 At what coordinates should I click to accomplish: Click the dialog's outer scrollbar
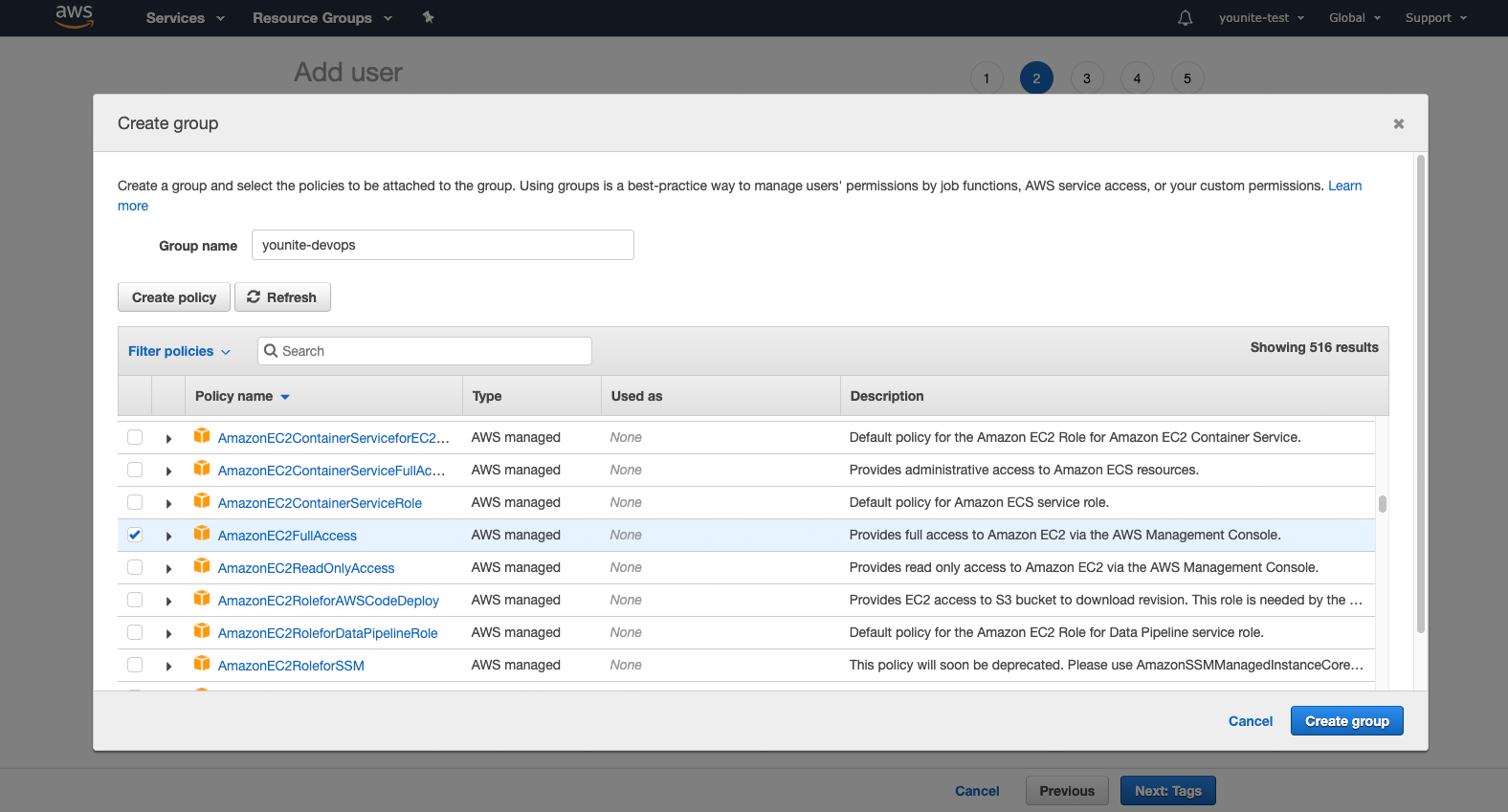(1421, 394)
